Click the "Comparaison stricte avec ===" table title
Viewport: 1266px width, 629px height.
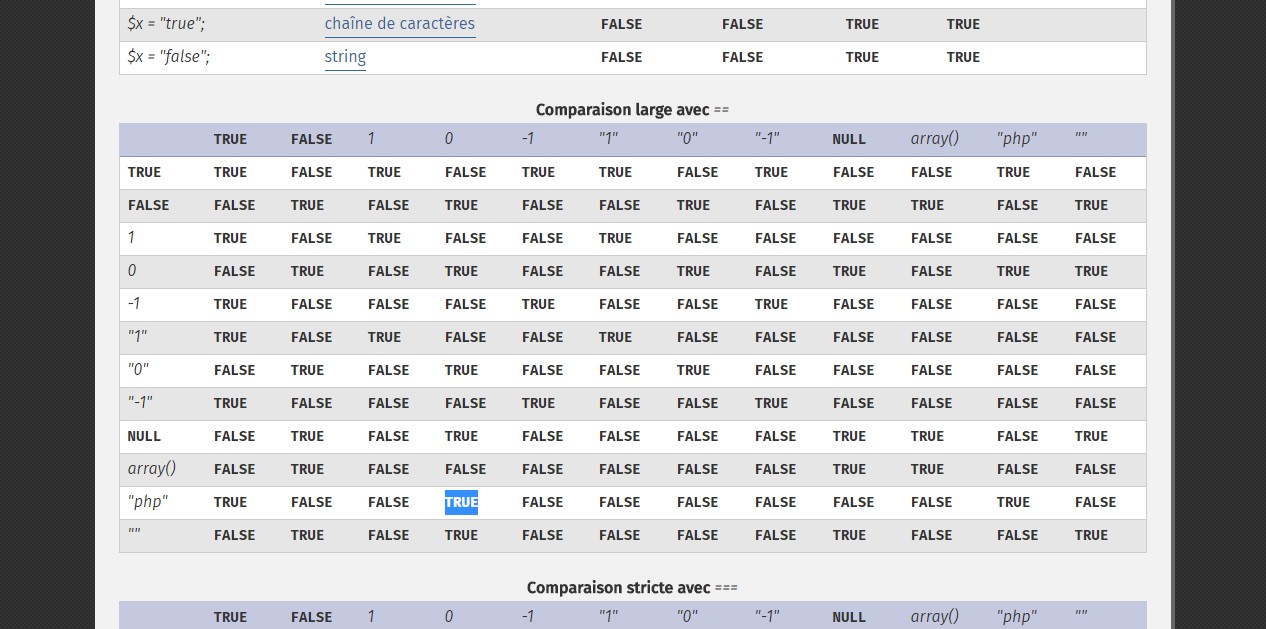tap(632, 588)
